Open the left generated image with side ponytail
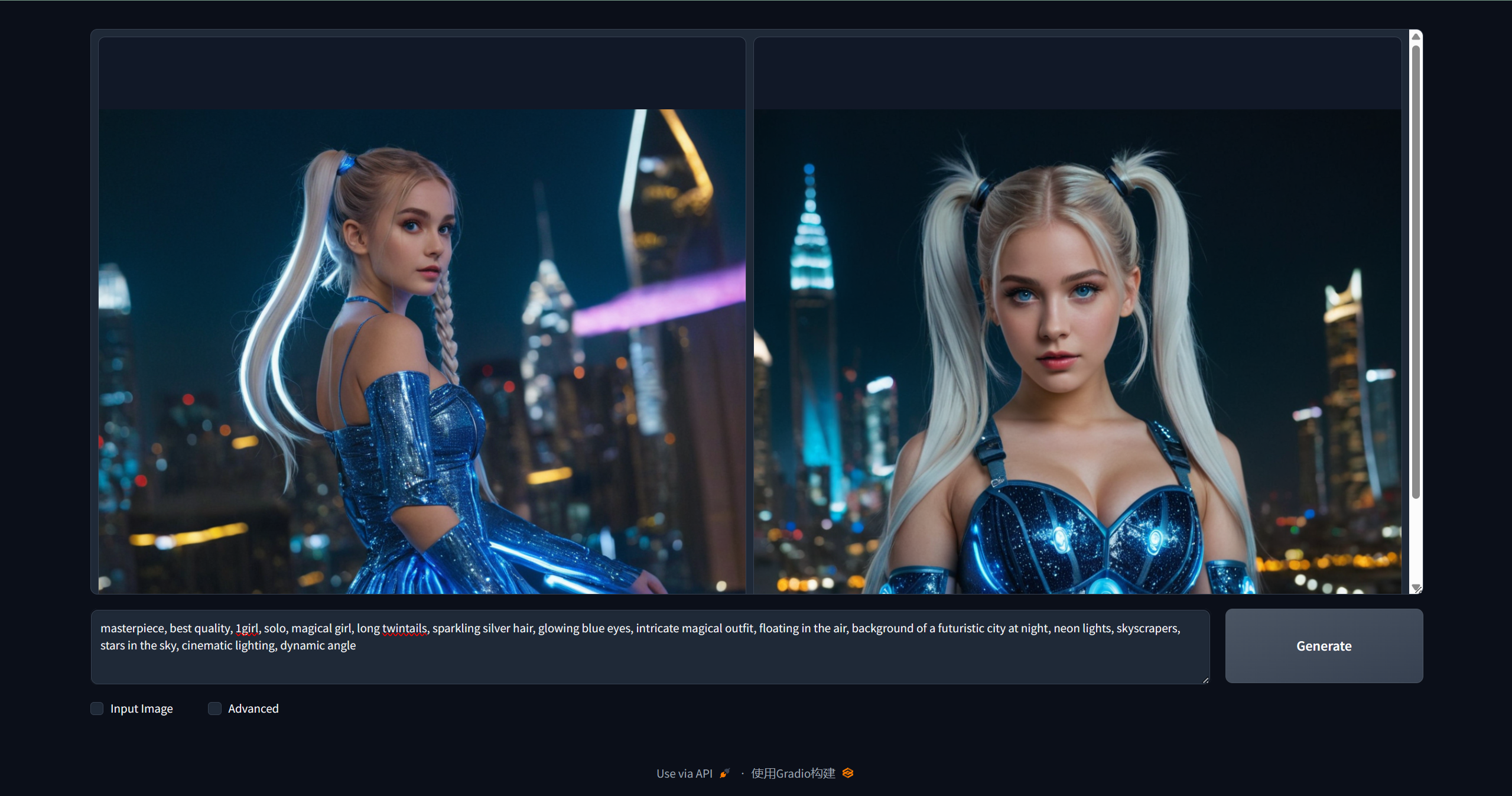Image resolution: width=1512 pixels, height=796 pixels. click(421, 351)
